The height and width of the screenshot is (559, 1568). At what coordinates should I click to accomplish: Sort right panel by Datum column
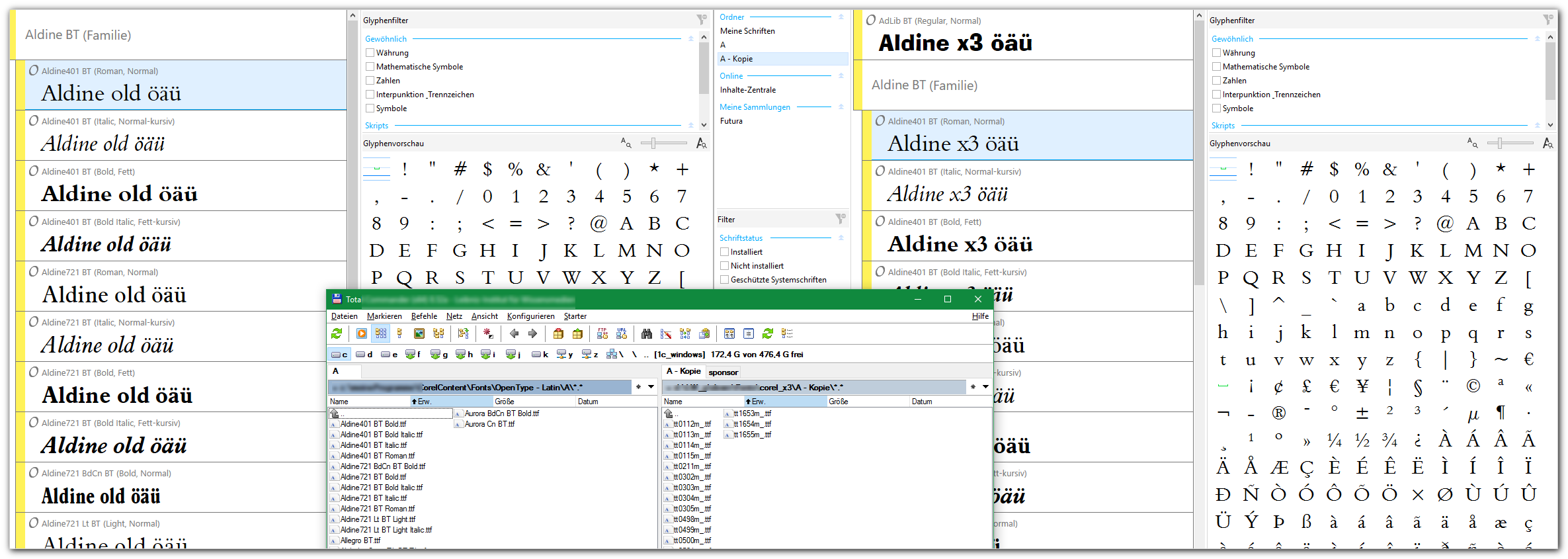(950, 402)
